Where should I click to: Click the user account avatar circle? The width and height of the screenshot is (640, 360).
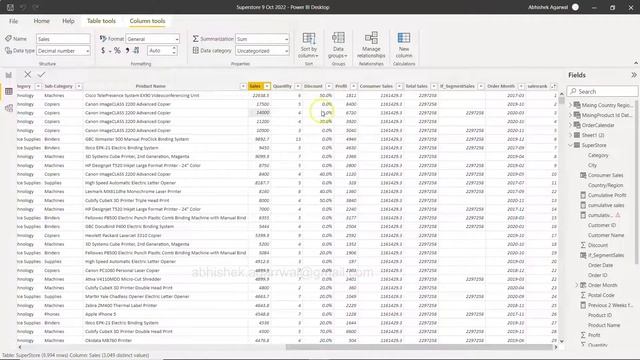[x=575, y=7]
